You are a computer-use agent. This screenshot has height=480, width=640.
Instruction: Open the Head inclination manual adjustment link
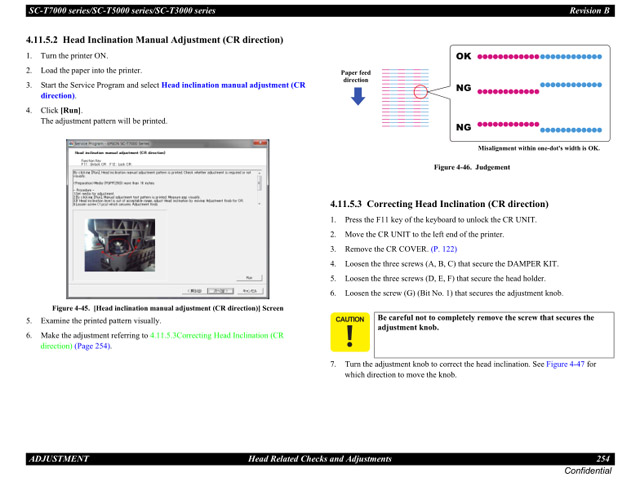[232, 86]
